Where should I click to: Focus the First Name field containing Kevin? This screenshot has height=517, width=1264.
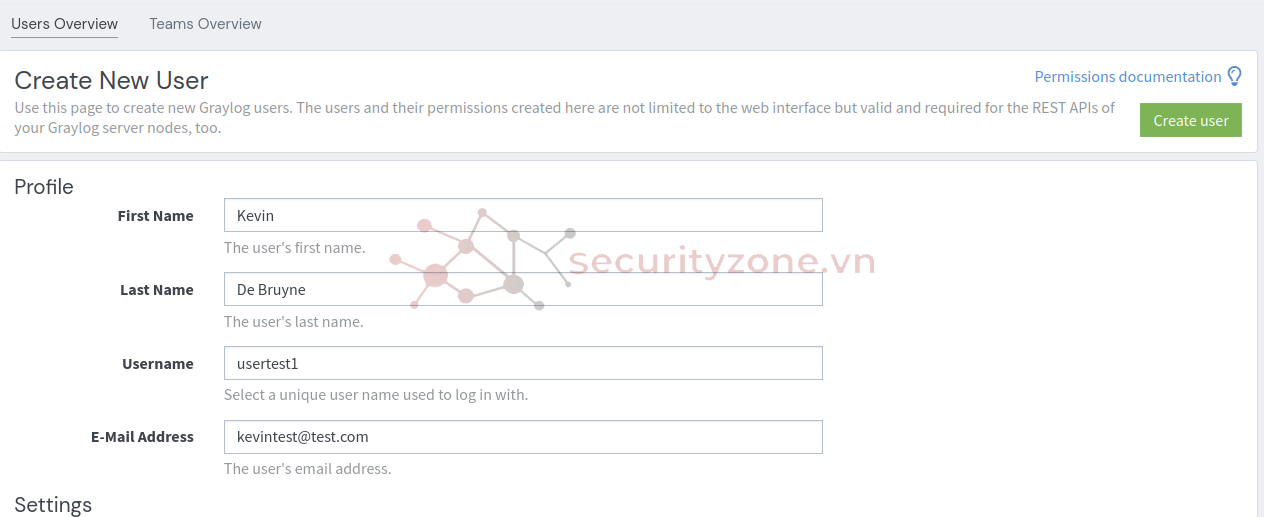[x=523, y=215]
